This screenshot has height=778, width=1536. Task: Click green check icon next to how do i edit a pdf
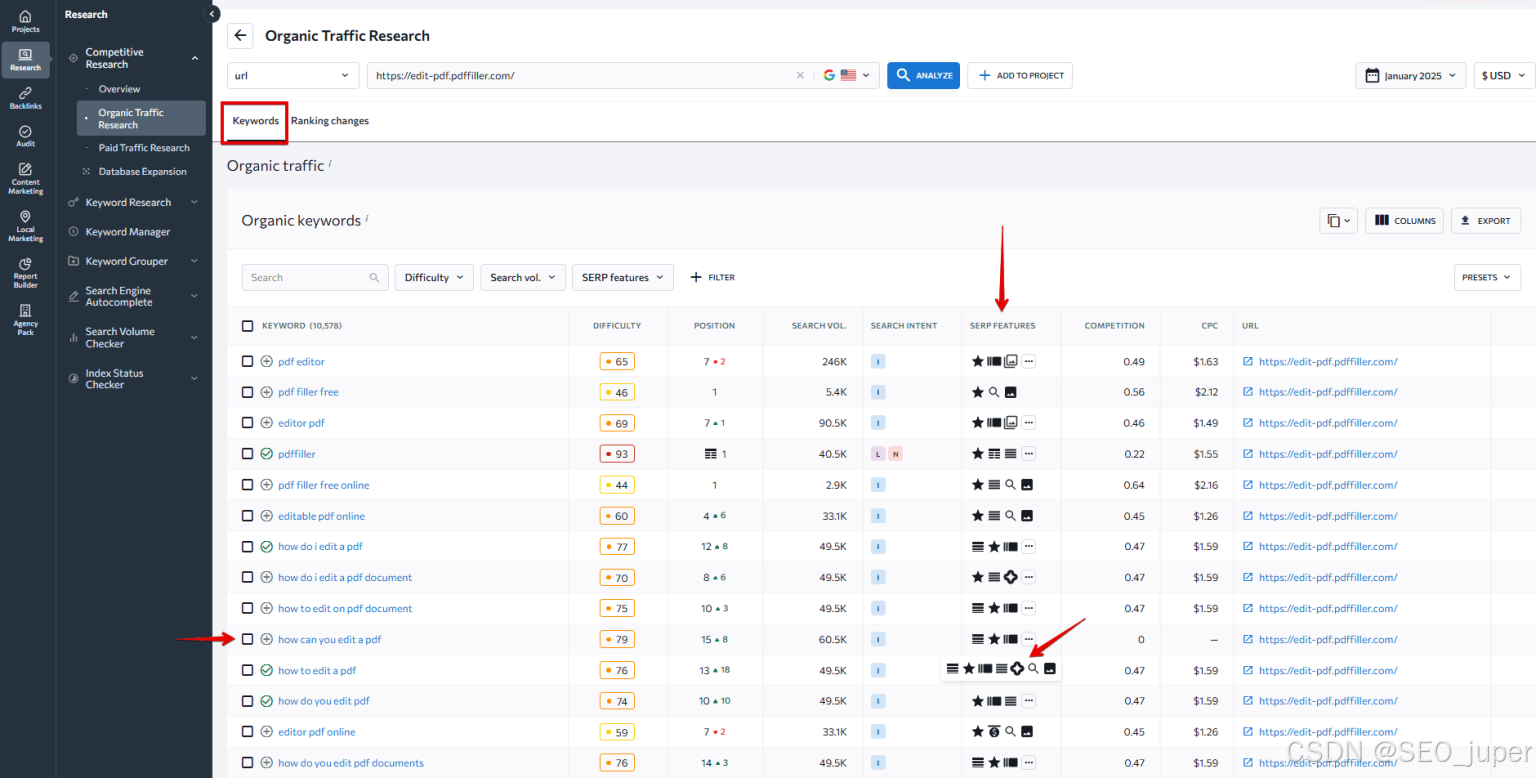(x=266, y=547)
